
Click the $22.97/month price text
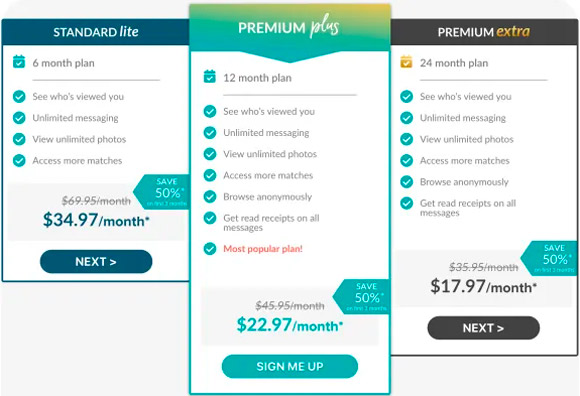(x=290, y=325)
